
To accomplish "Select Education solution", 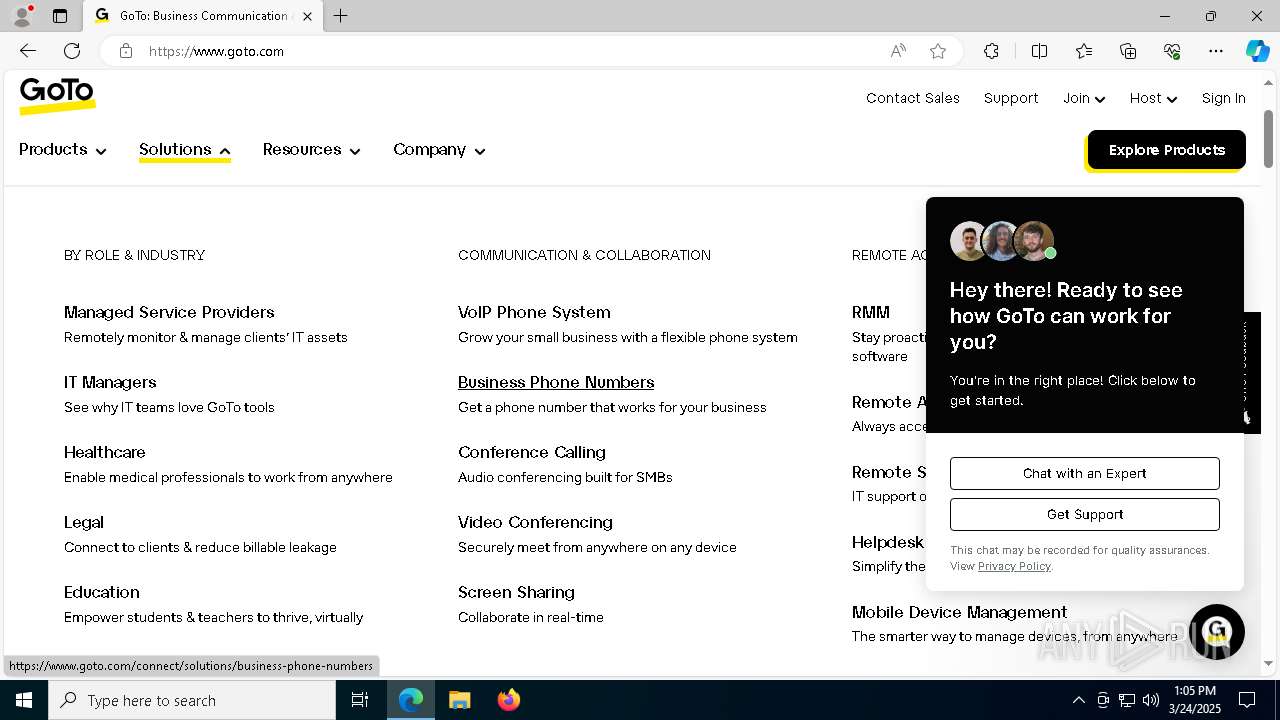I will click(102, 592).
